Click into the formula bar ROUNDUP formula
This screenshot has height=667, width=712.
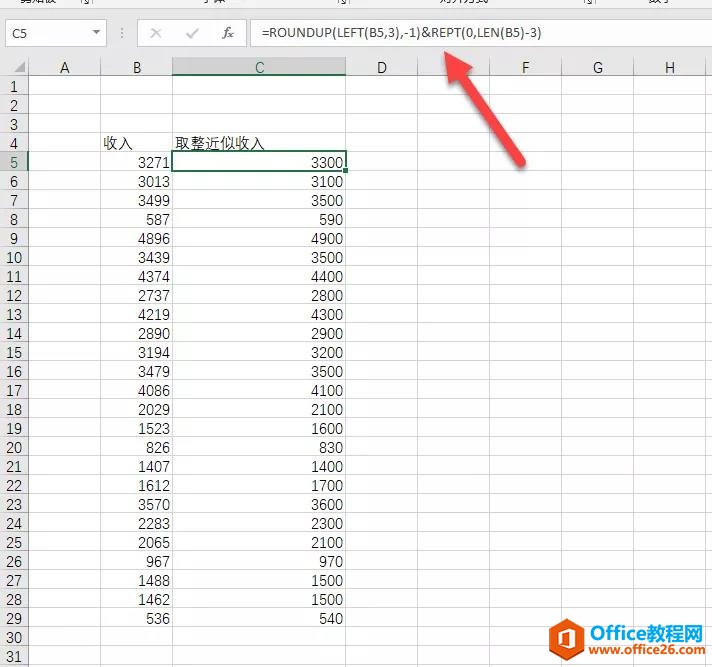[x=402, y=33]
